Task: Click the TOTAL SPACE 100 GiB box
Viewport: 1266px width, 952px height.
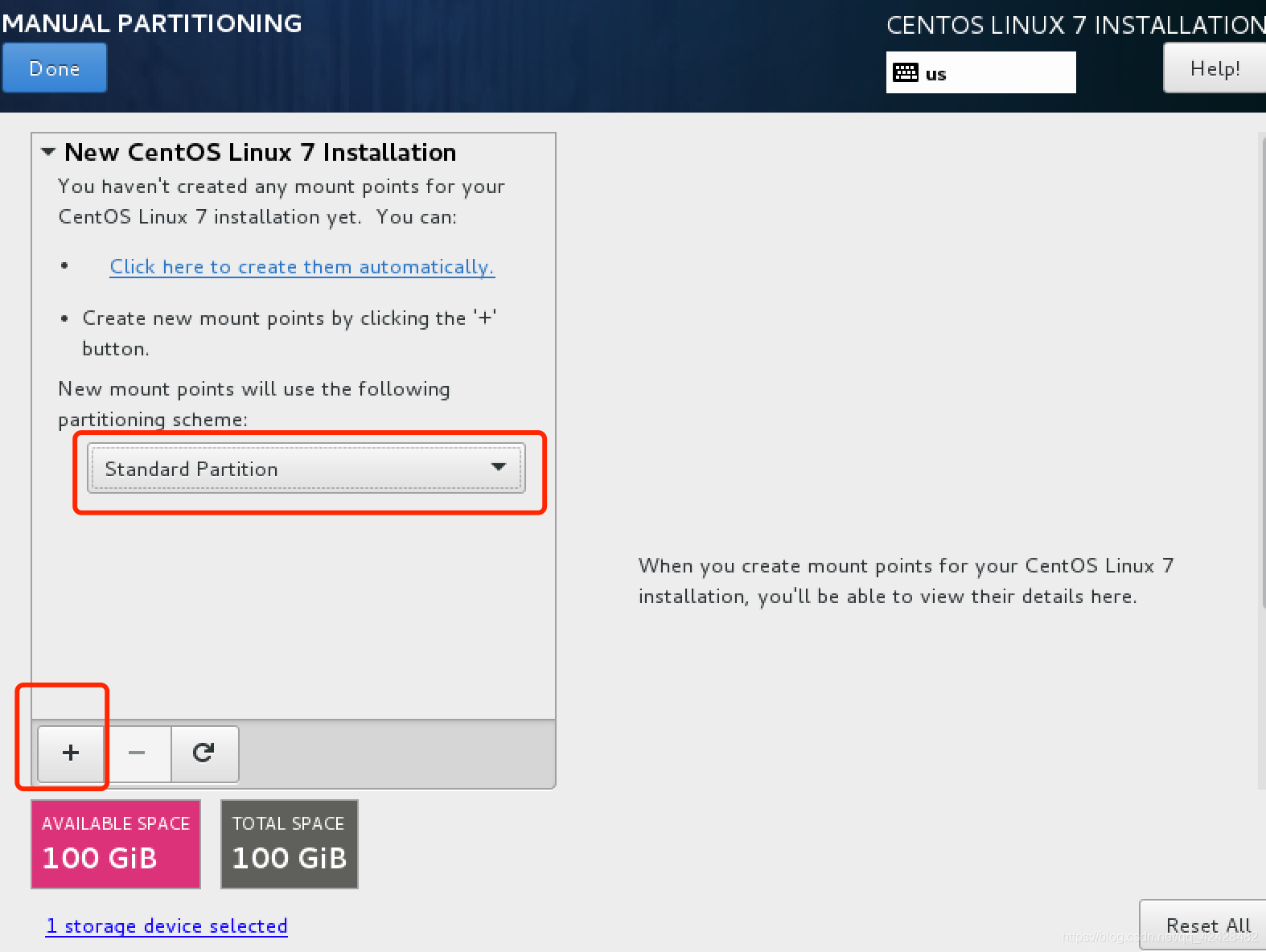Action: coord(290,844)
